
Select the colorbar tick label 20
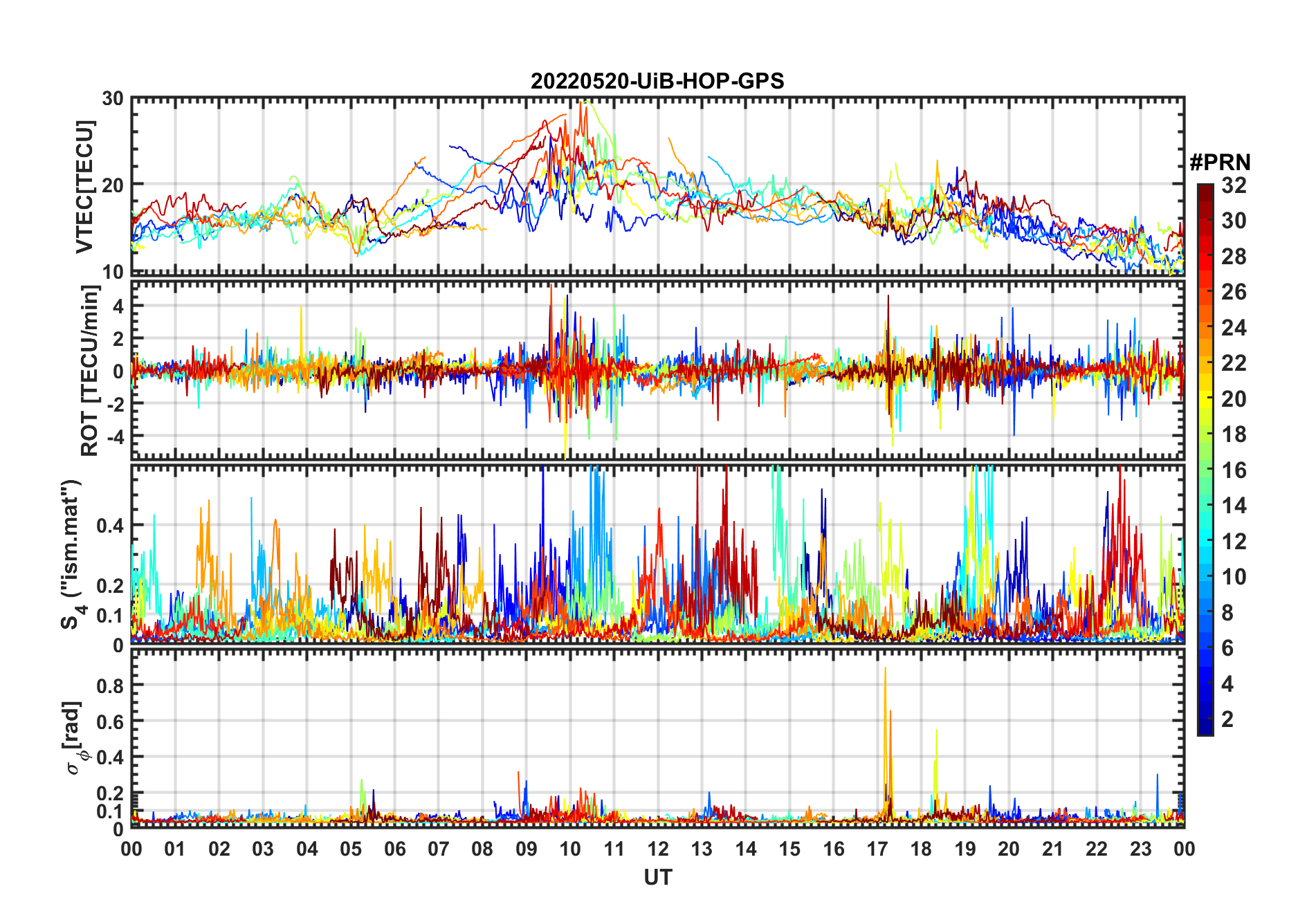(x=1234, y=398)
